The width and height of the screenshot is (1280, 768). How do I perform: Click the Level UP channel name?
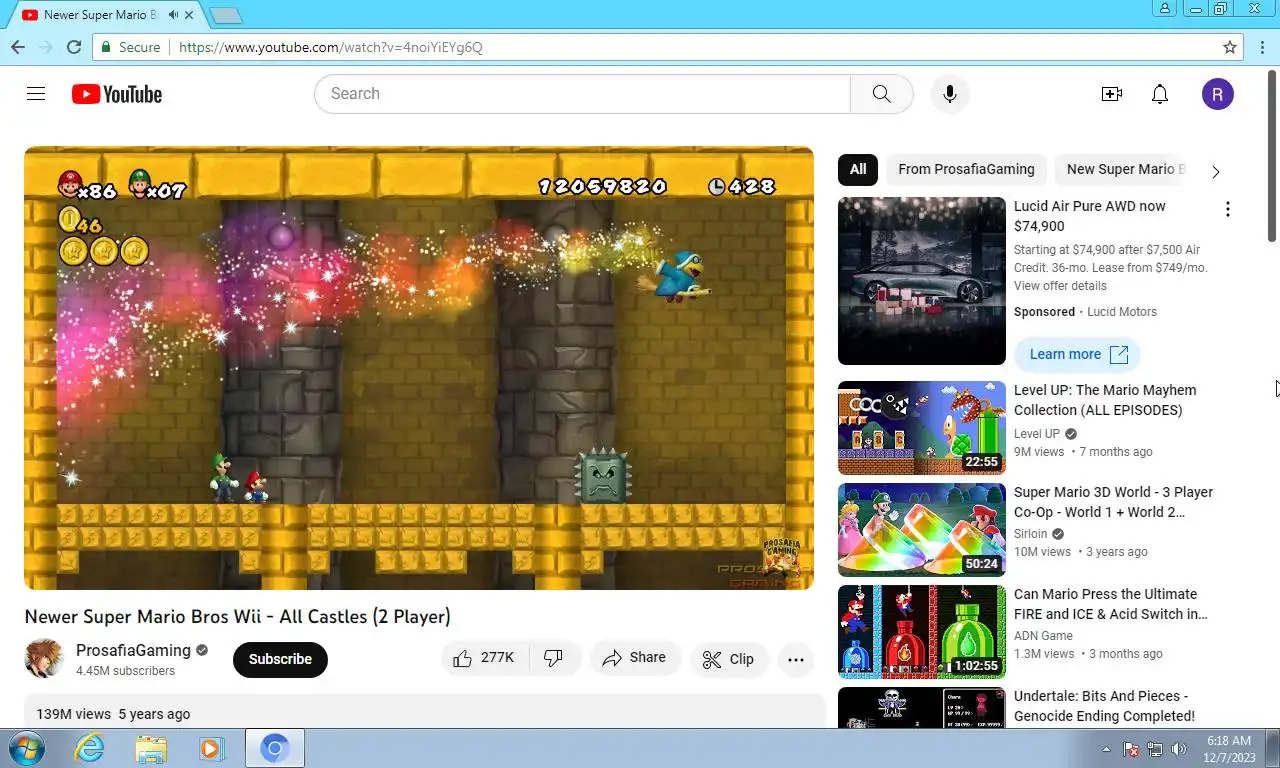[x=1037, y=434]
